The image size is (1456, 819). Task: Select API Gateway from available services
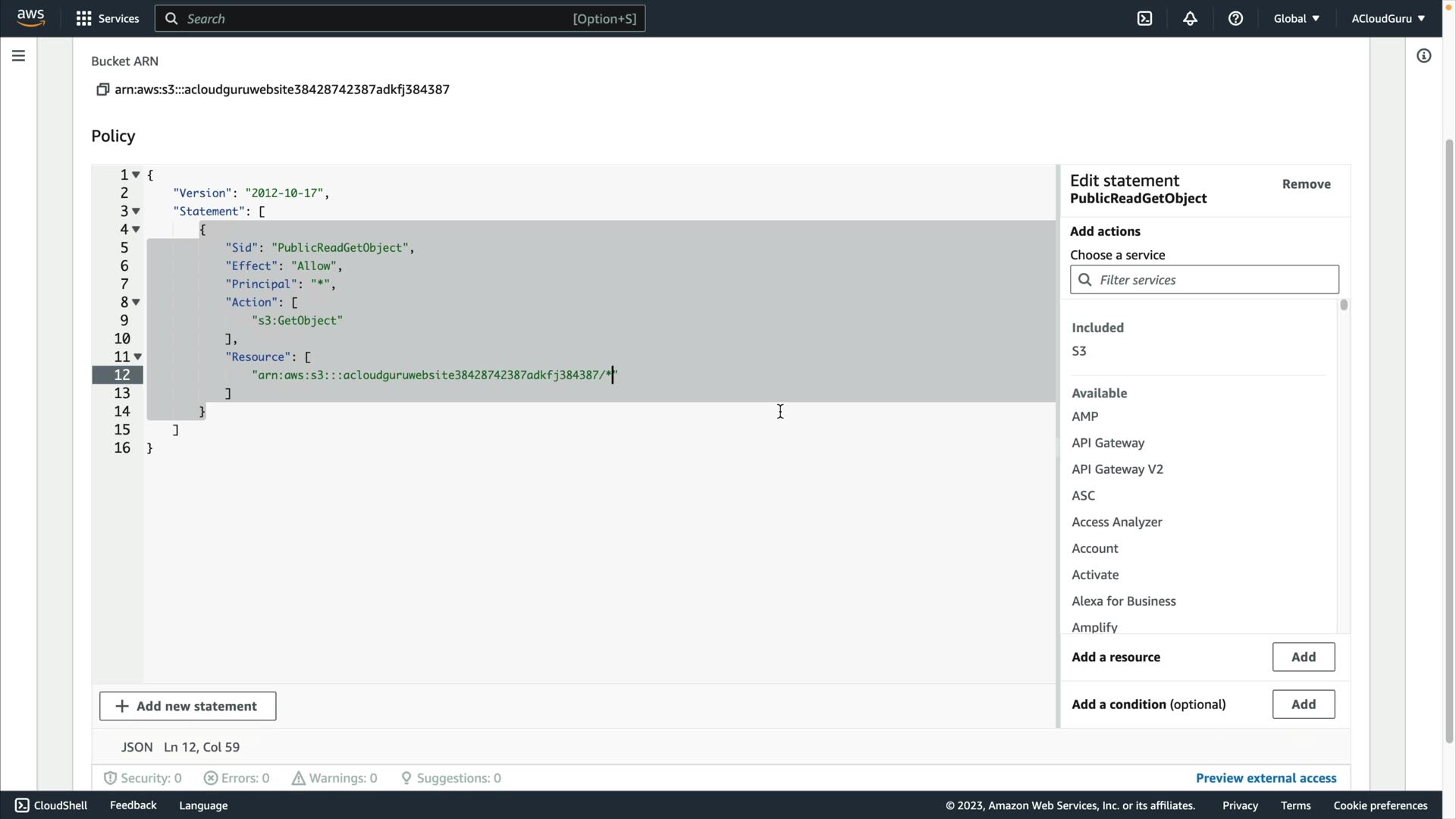coord(1107,443)
